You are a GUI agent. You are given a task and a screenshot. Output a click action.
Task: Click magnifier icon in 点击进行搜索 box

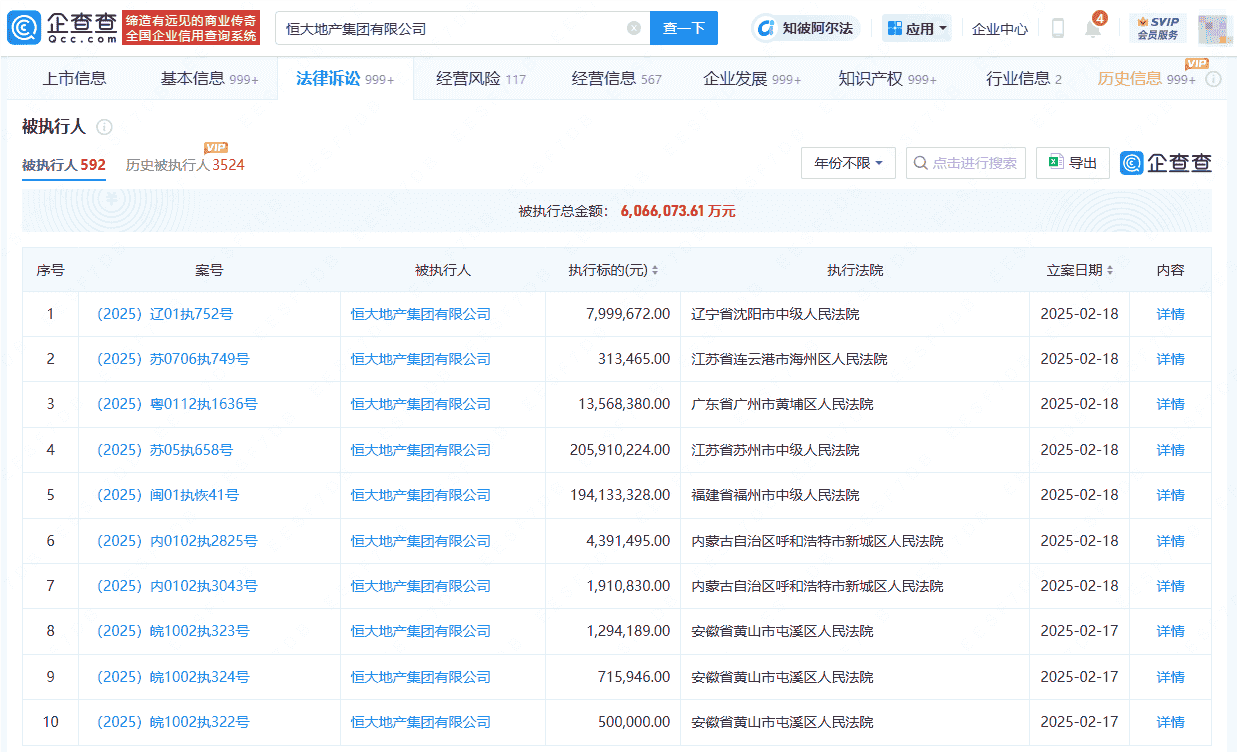pos(920,163)
